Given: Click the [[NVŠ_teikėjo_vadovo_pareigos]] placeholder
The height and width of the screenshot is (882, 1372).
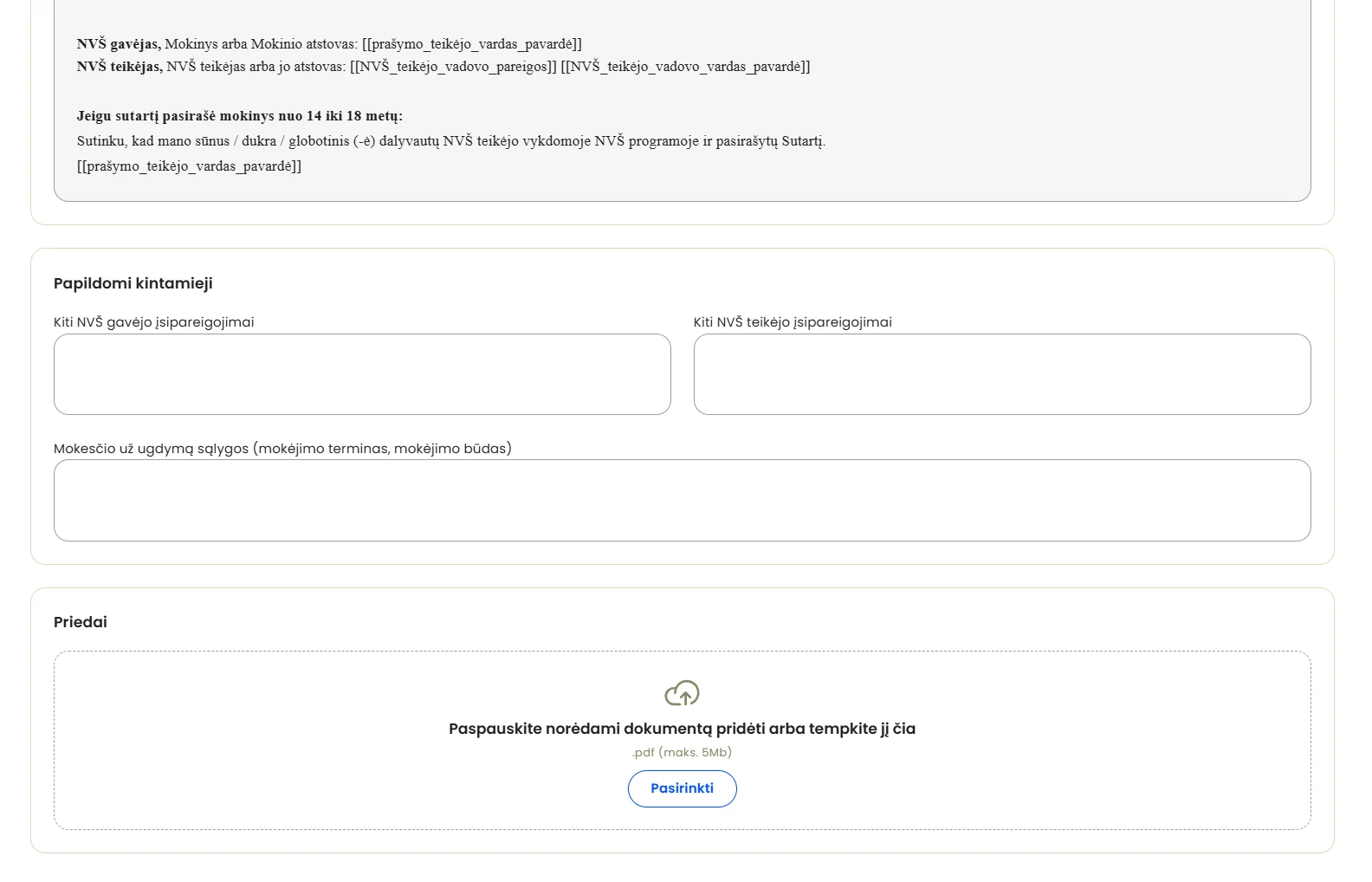Looking at the screenshot, I should point(453,67).
